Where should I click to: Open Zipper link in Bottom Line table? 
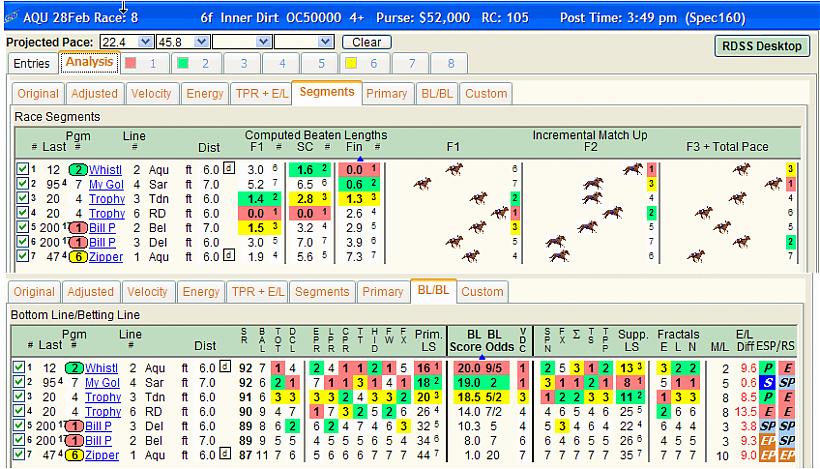(102, 455)
